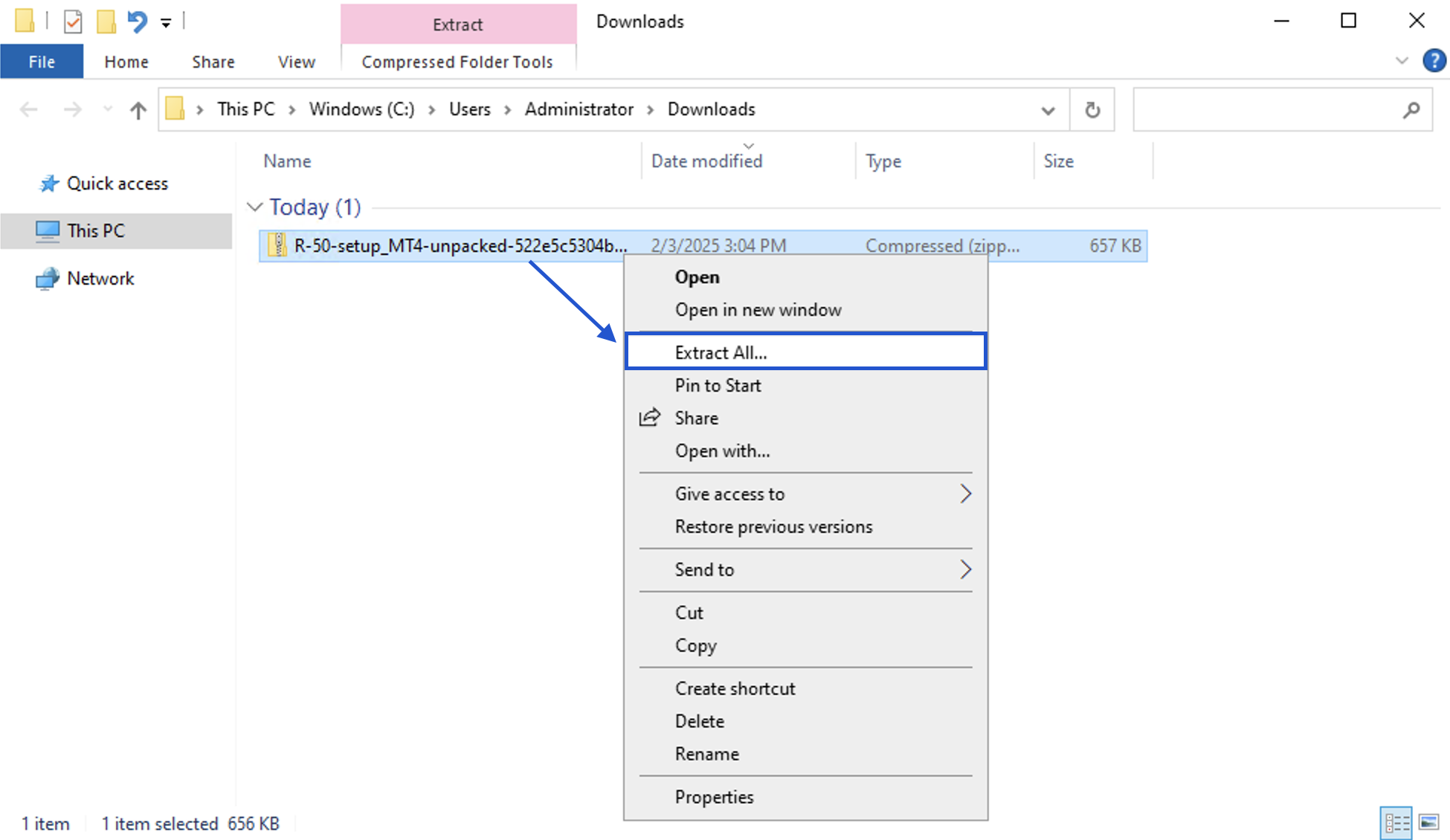
Task: Click the up directory arrow
Action: pyautogui.click(x=139, y=109)
